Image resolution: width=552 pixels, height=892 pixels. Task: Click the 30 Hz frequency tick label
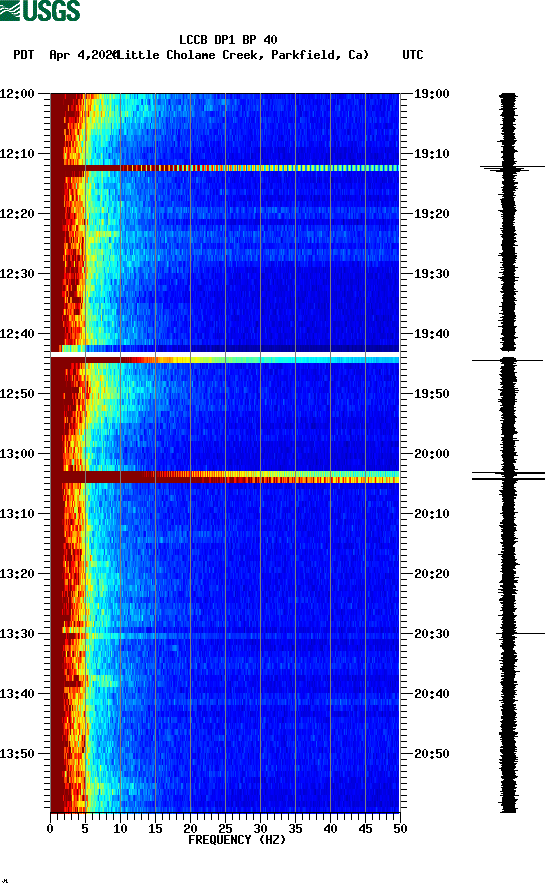coord(260,829)
